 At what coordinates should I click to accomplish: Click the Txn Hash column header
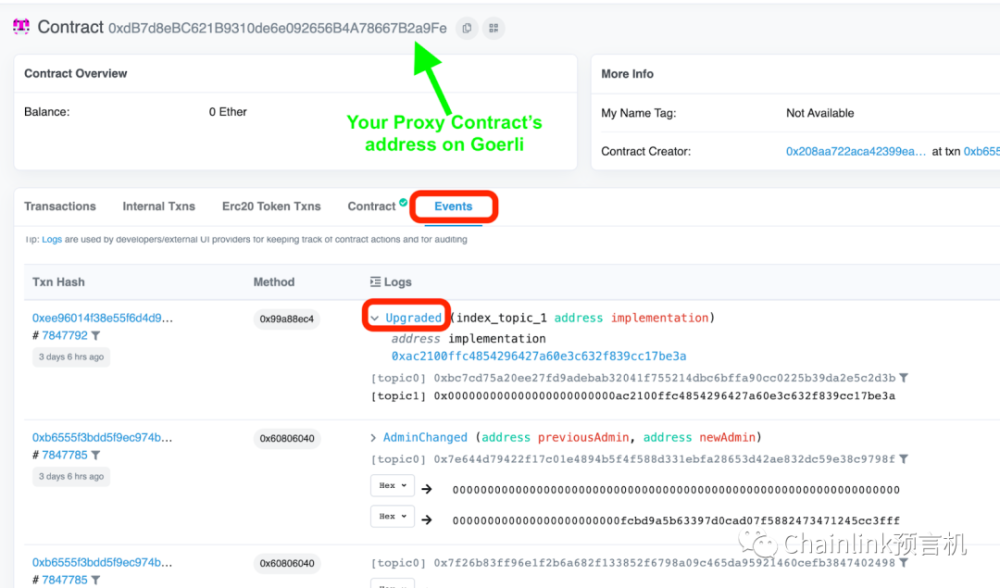(x=59, y=282)
